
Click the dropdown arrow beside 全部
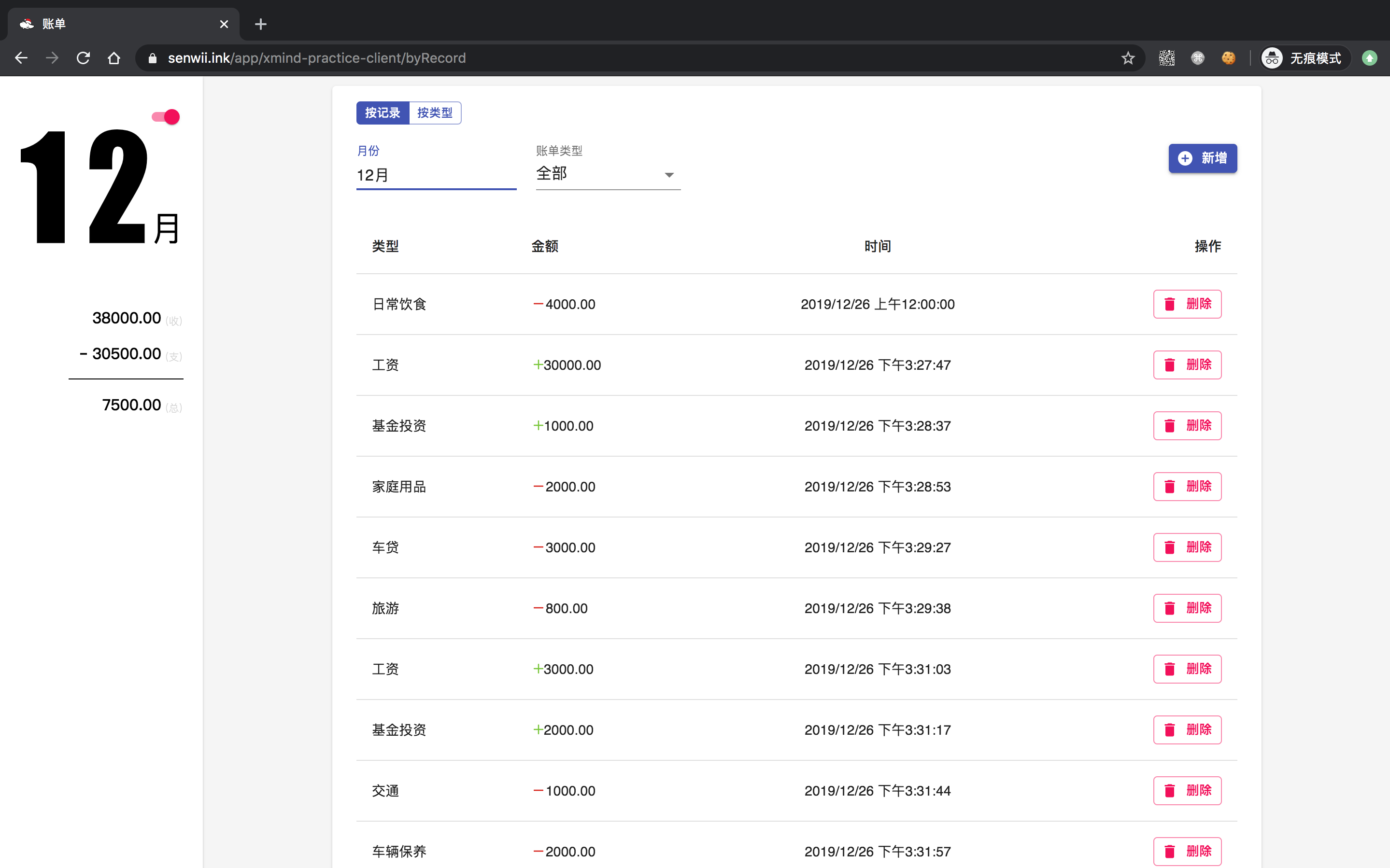pyautogui.click(x=669, y=175)
